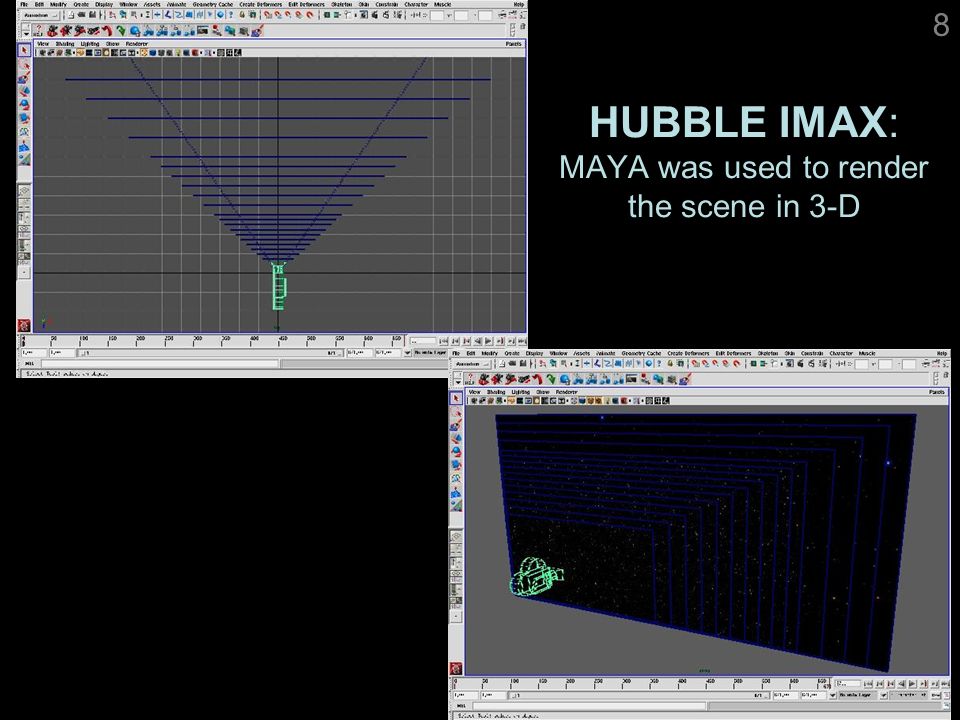Open Create Deformers menu in bottom-right Maya window

688,353
